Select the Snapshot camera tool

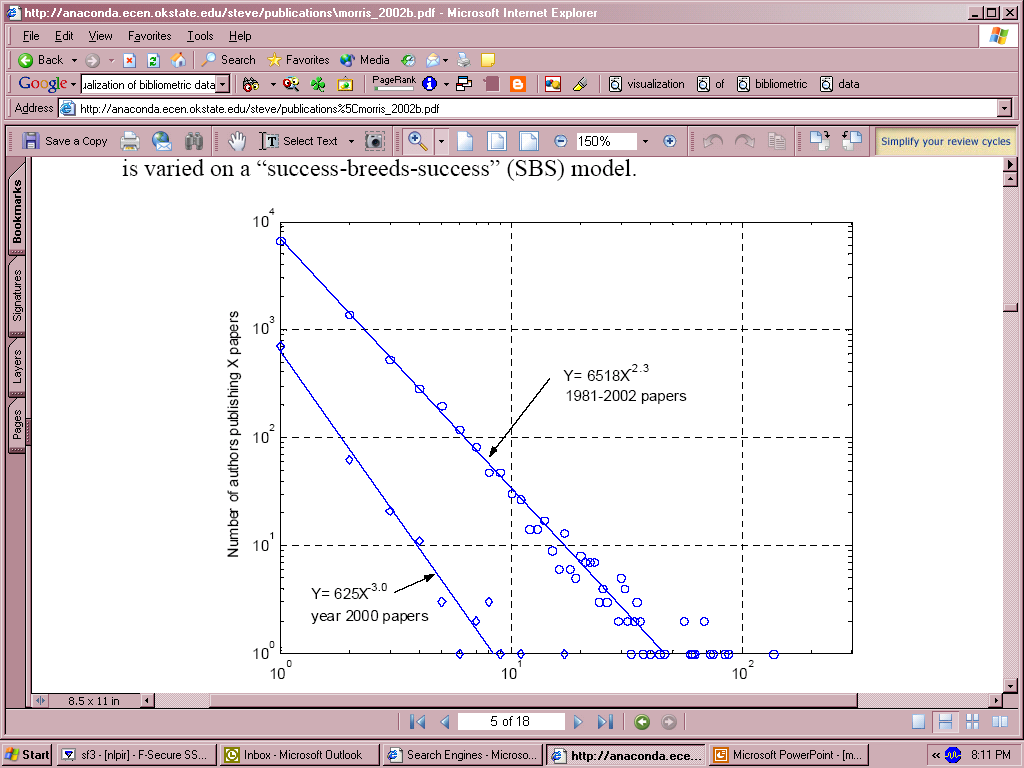374,141
